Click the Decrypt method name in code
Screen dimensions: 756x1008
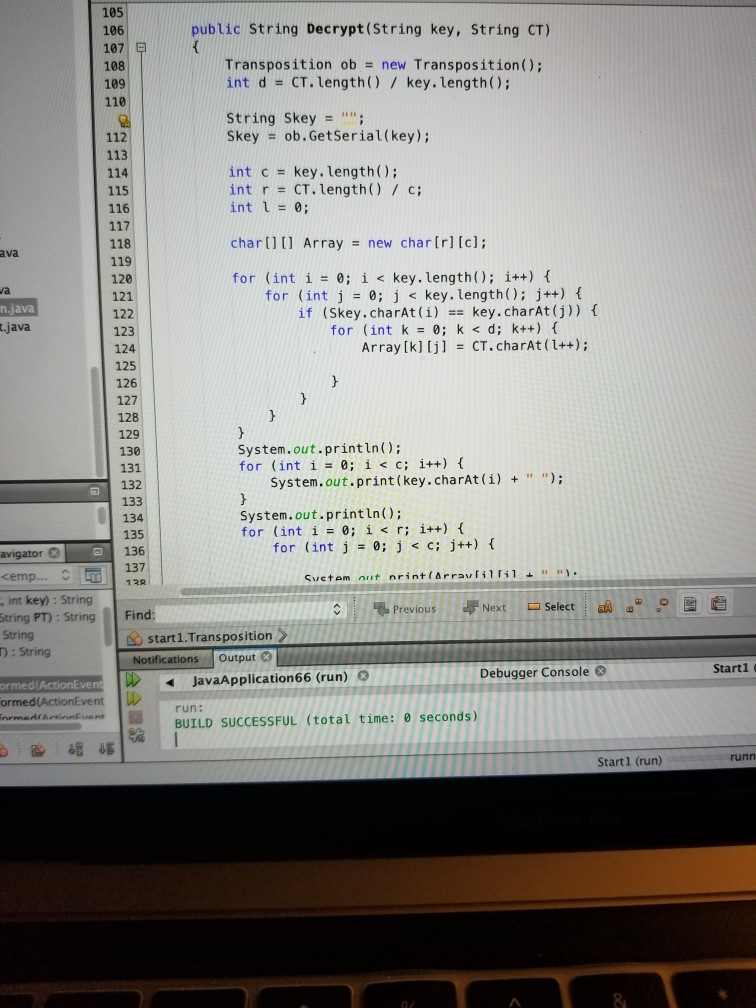tap(335, 29)
